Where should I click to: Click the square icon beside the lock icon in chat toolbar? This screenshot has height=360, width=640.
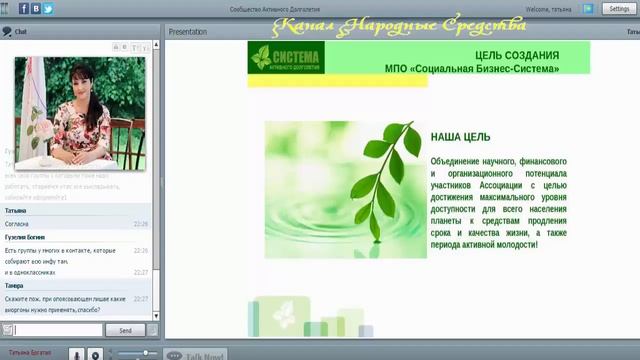click(x=125, y=47)
